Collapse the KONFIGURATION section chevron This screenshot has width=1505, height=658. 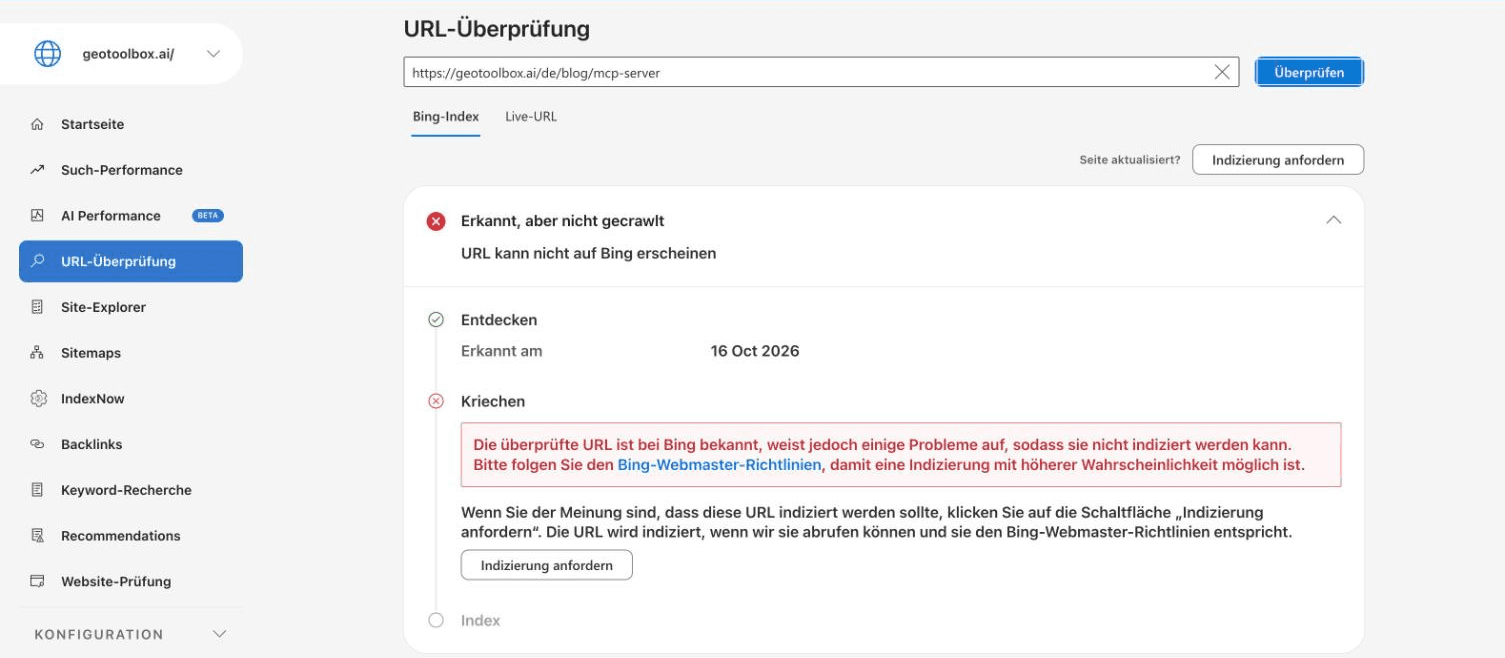tap(220, 634)
